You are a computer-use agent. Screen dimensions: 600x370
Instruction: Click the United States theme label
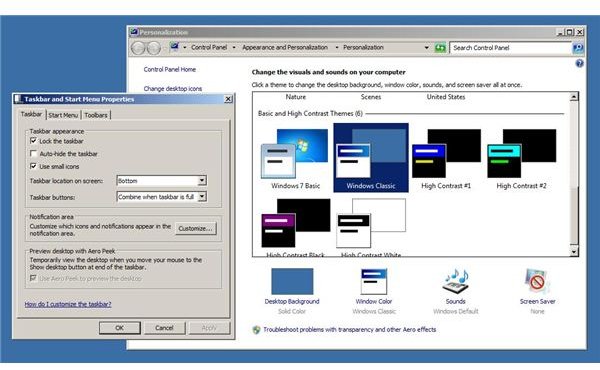(x=446, y=97)
